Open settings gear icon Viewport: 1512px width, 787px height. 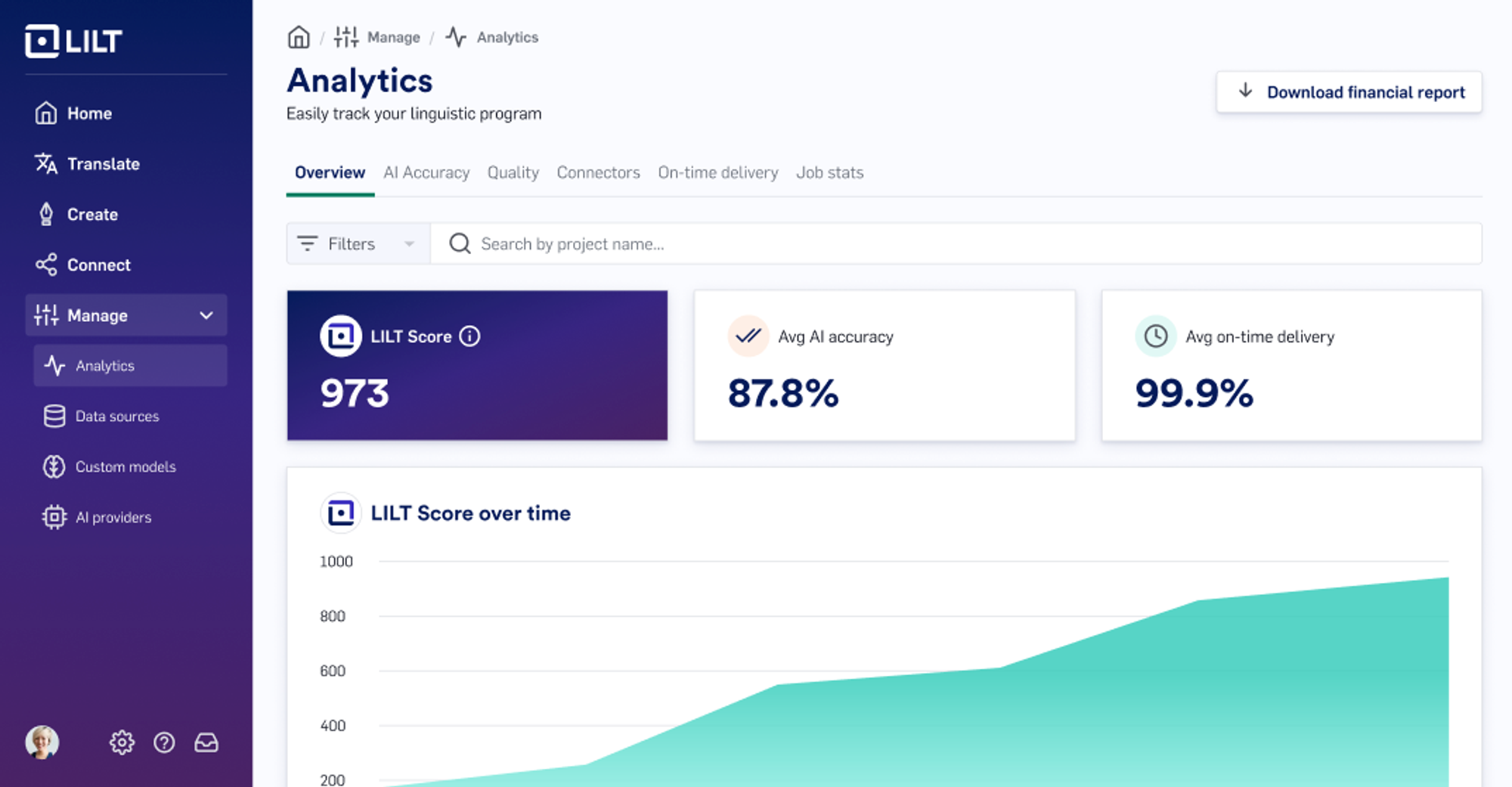pyautogui.click(x=122, y=742)
